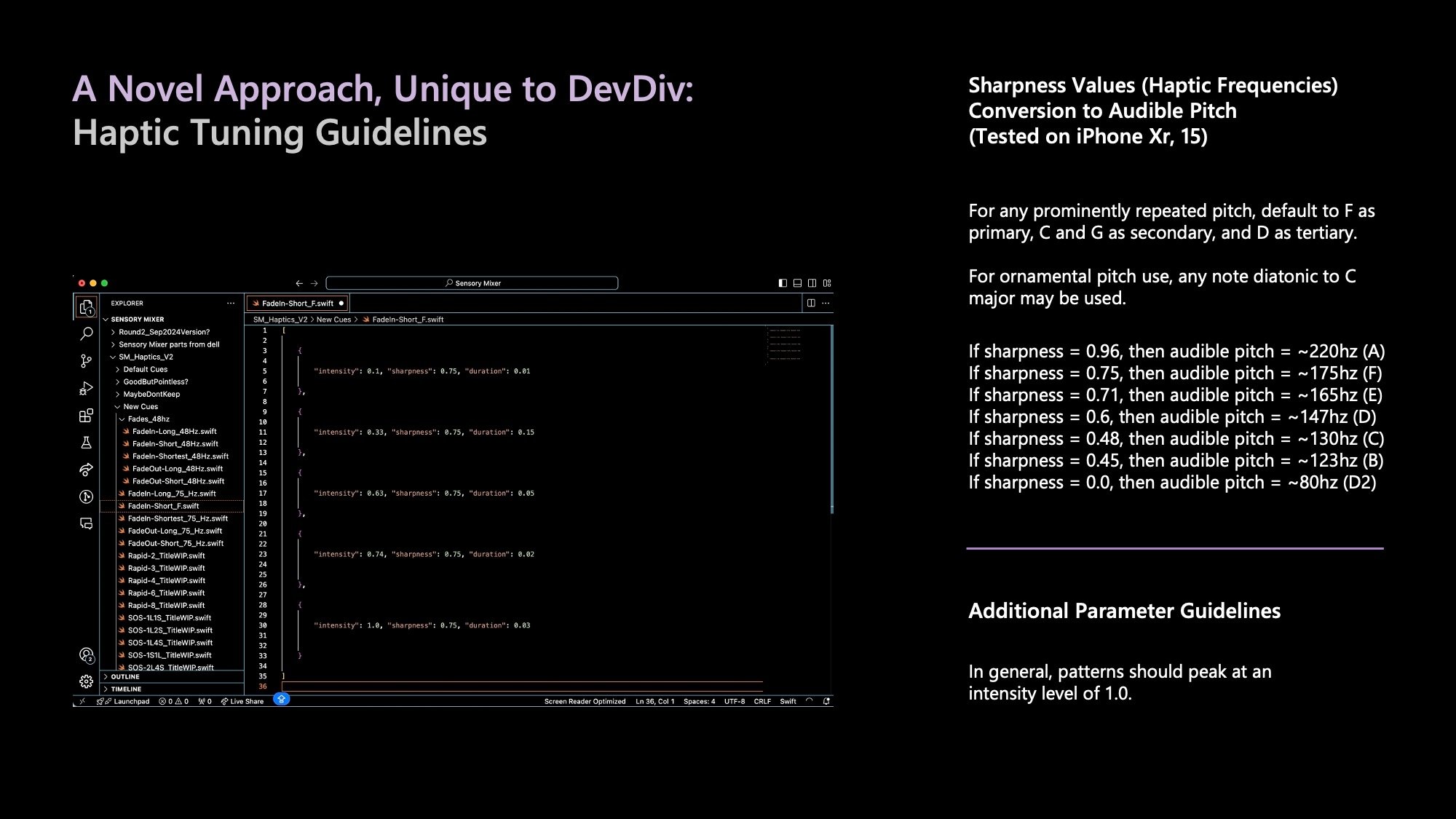Click the blue accessibility badge icon
The image size is (1456, 819).
282,699
